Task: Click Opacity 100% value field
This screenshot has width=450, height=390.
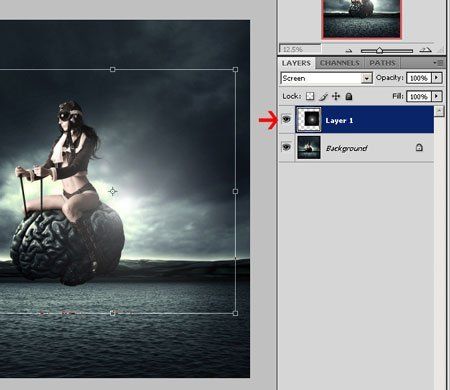Action: (419, 78)
